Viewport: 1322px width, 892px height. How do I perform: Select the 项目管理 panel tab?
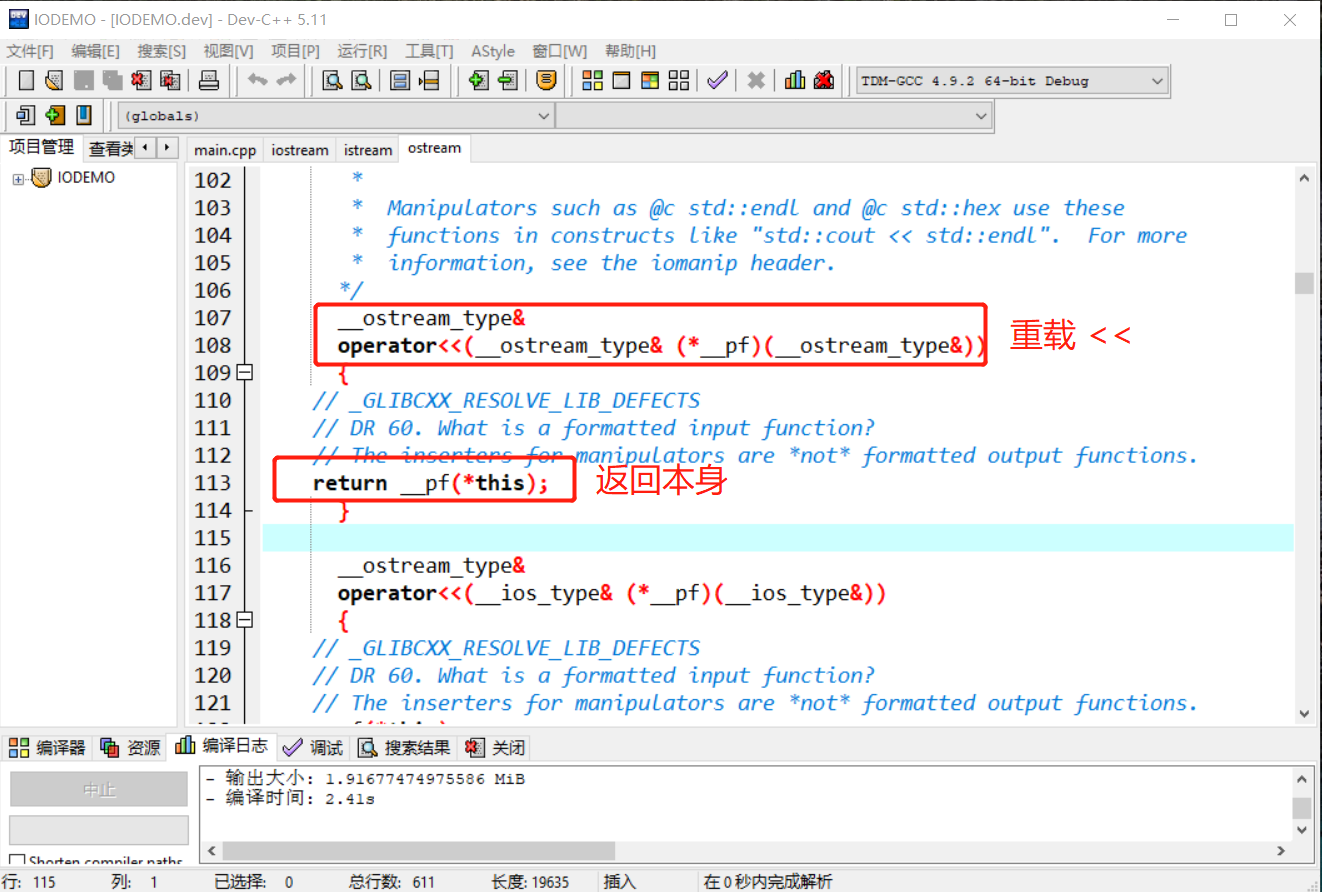[41, 147]
